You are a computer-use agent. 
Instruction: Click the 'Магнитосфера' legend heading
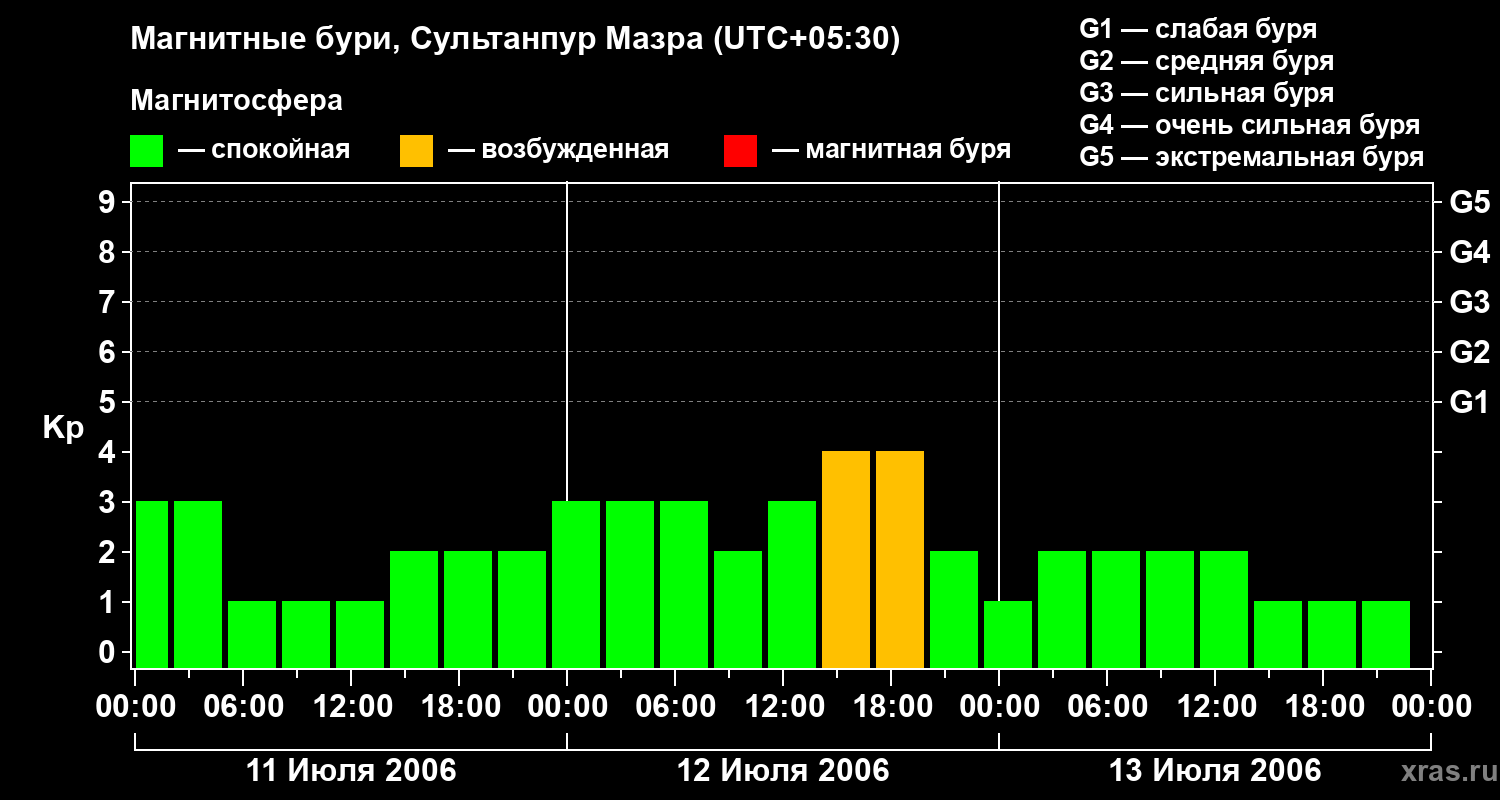tap(236, 101)
